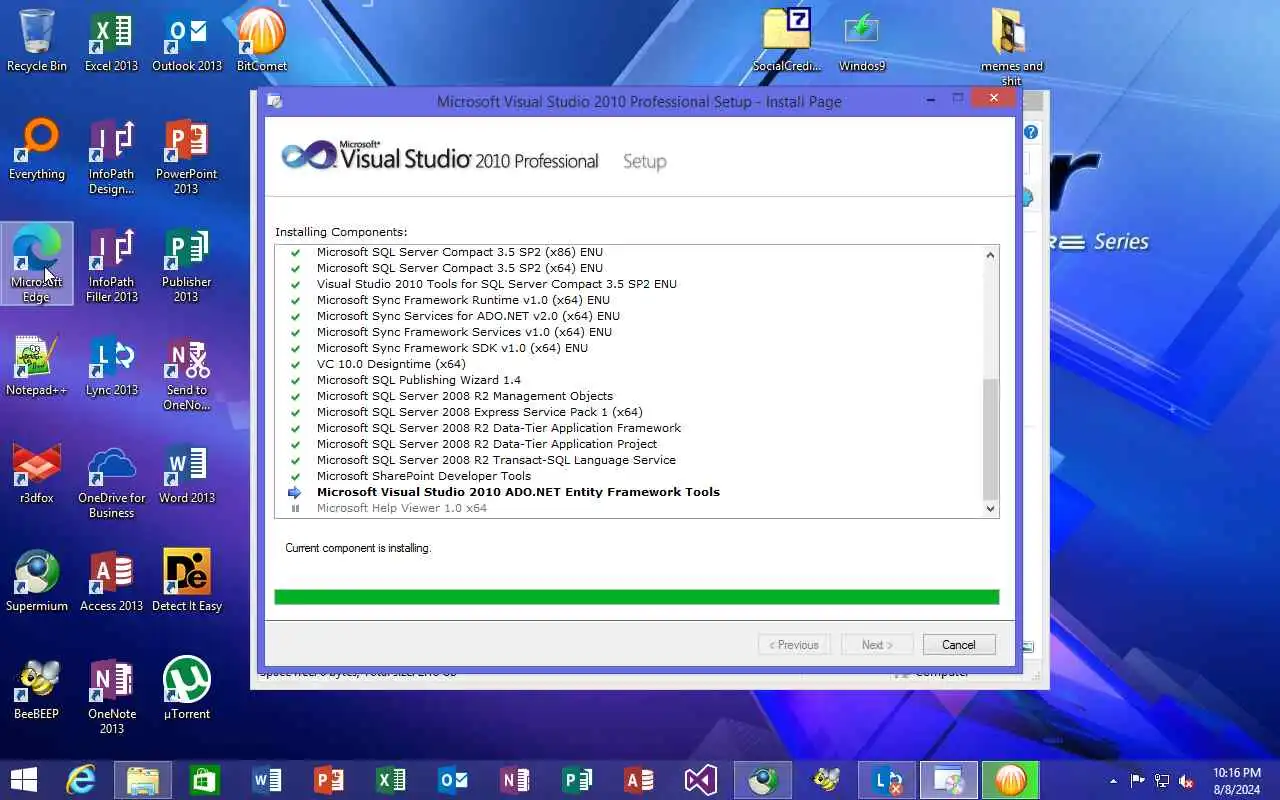Select Publisher 2013 desktop icon

[187, 264]
